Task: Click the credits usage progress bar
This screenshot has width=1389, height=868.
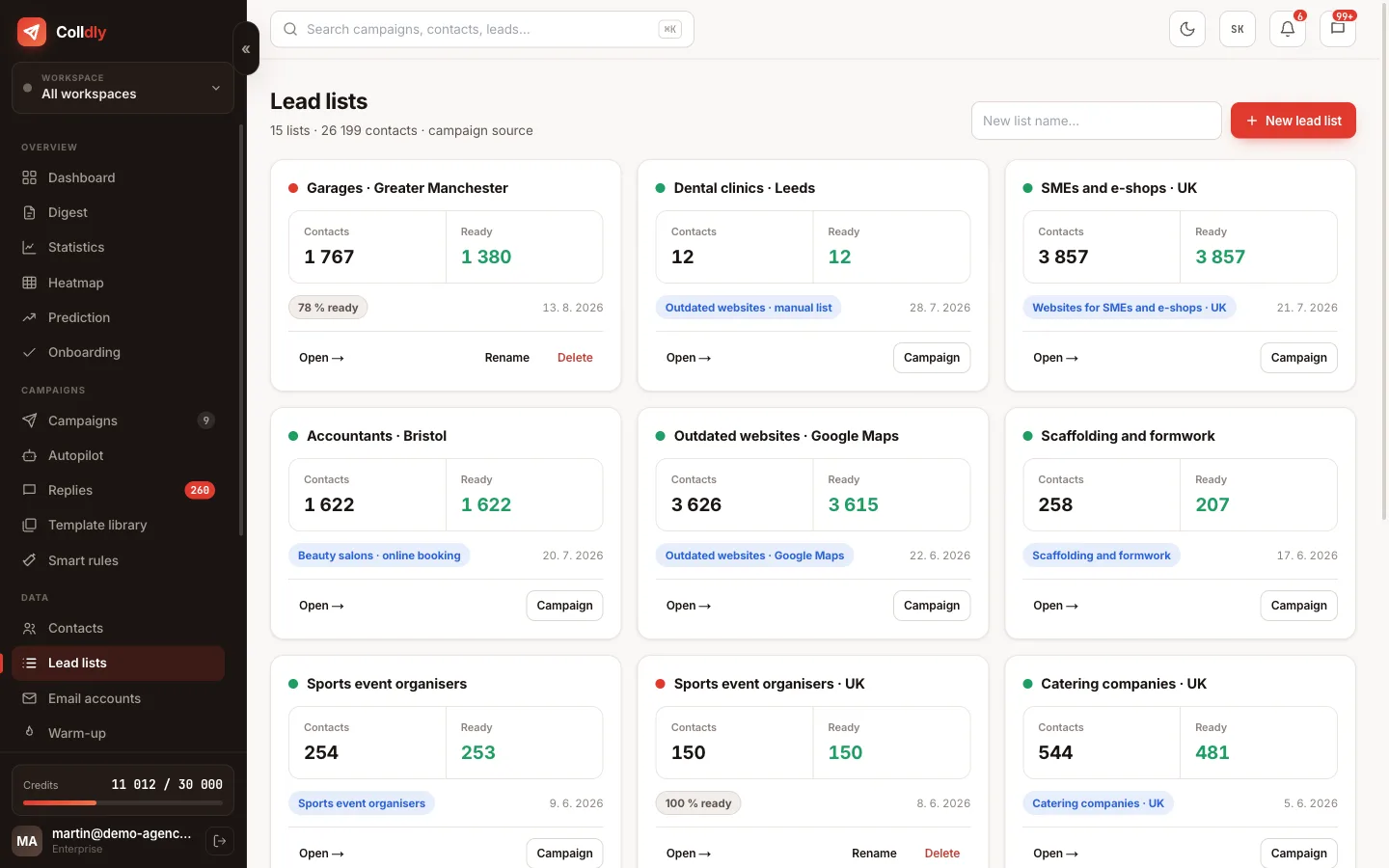Action: point(123,802)
